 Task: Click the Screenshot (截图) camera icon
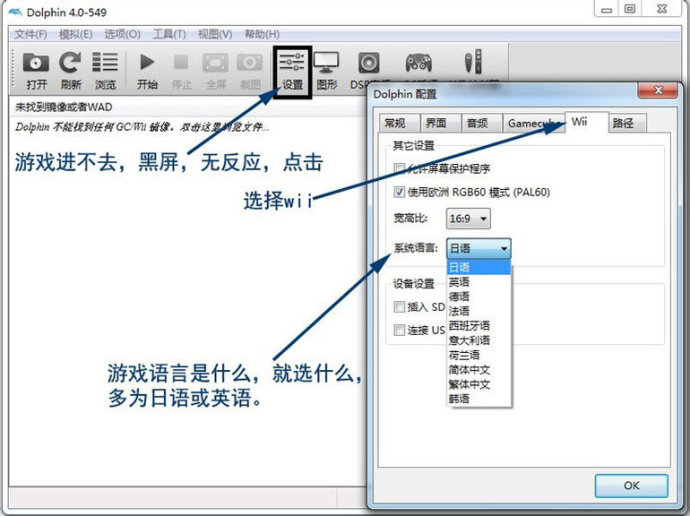click(x=250, y=62)
